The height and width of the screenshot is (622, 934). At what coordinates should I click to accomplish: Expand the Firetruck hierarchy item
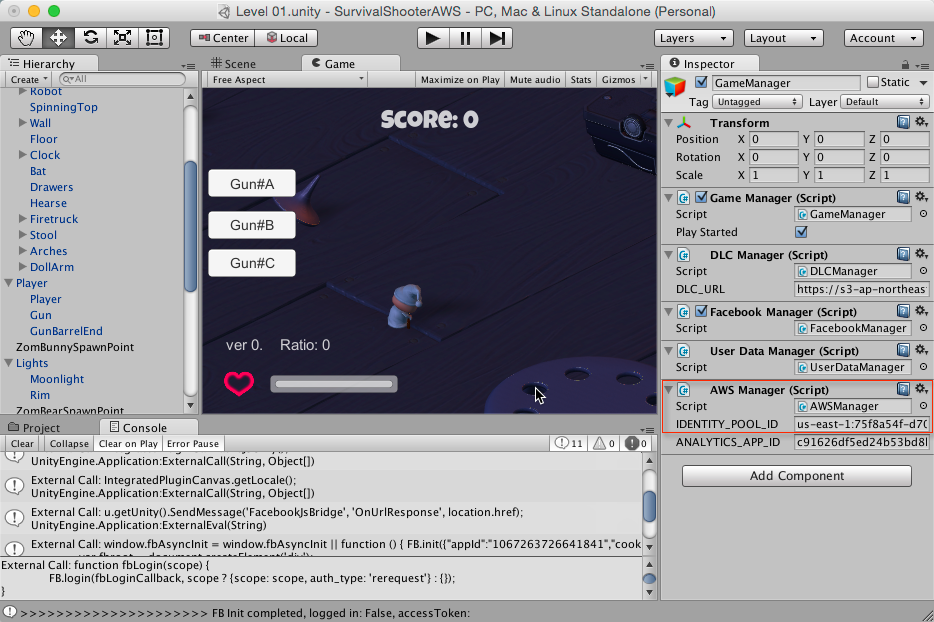(x=23, y=218)
